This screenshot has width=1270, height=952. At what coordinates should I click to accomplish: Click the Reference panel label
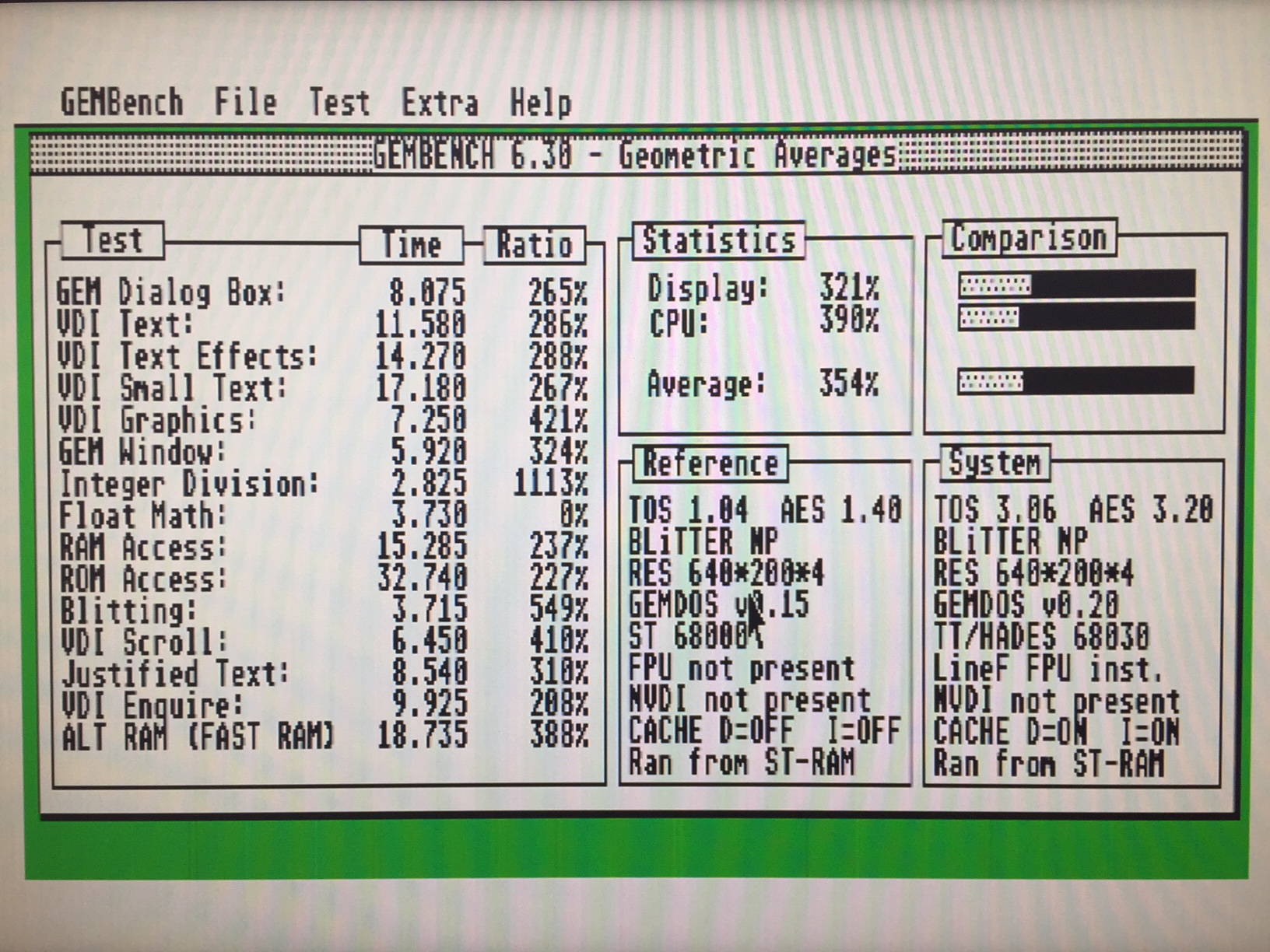tap(710, 464)
